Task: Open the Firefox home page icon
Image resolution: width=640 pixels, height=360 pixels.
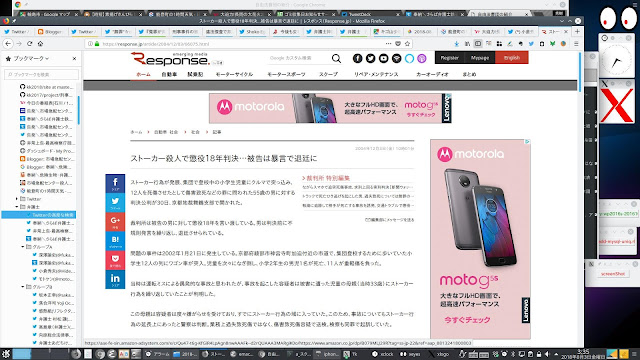Action: tap(40, 44)
